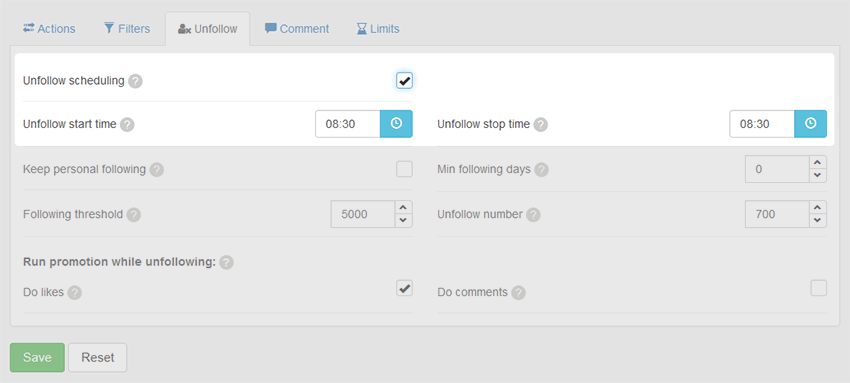Click help icon beside Min following days
This screenshot has height=383, width=850.
tap(542, 170)
